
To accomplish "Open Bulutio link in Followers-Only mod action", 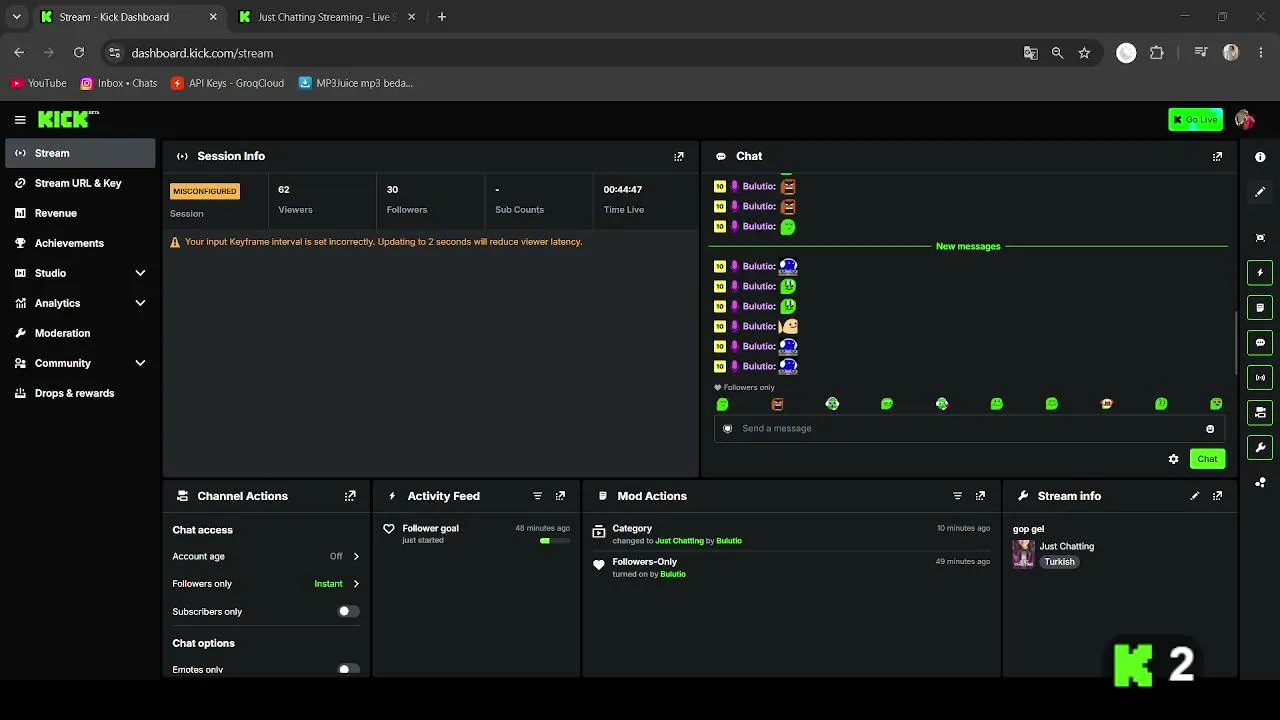I will pos(673,574).
